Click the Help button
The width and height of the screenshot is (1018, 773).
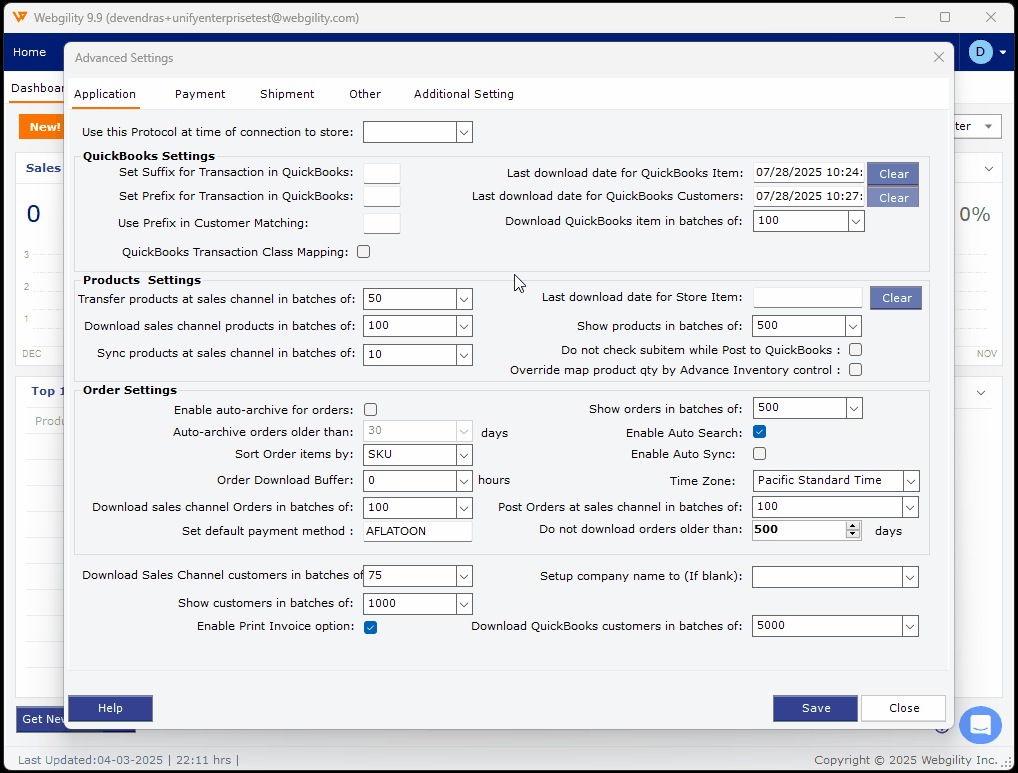(x=110, y=708)
